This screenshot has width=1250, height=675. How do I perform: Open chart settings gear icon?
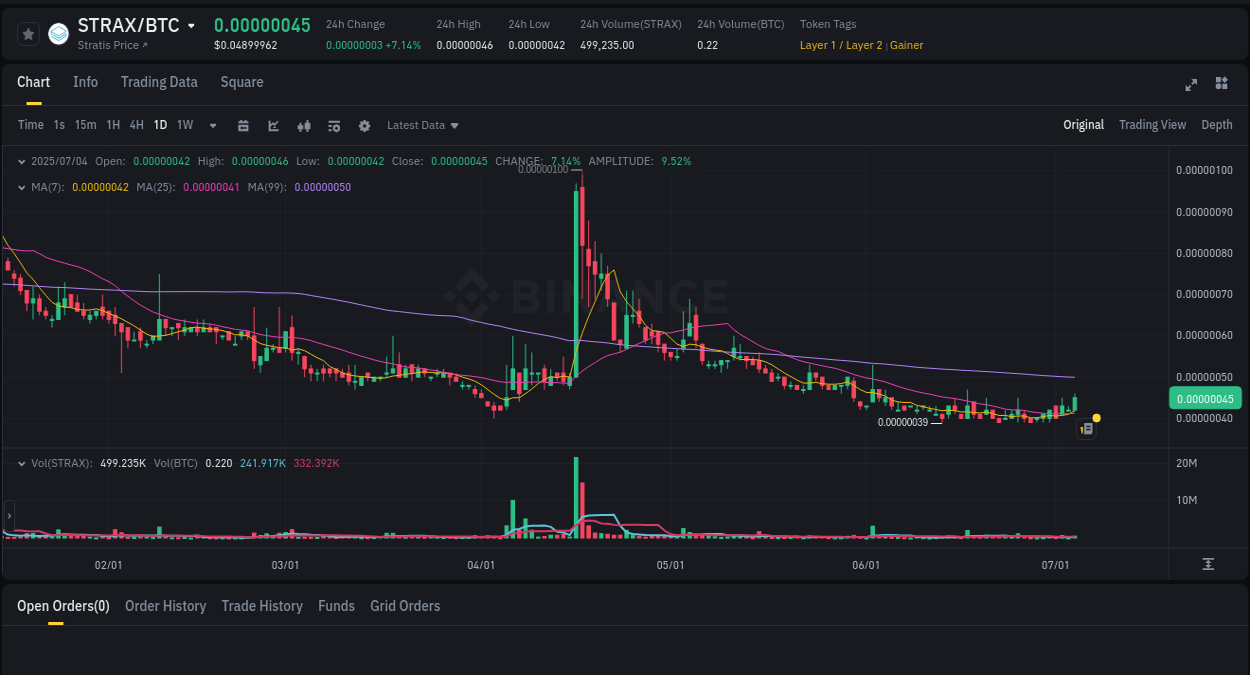364,125
